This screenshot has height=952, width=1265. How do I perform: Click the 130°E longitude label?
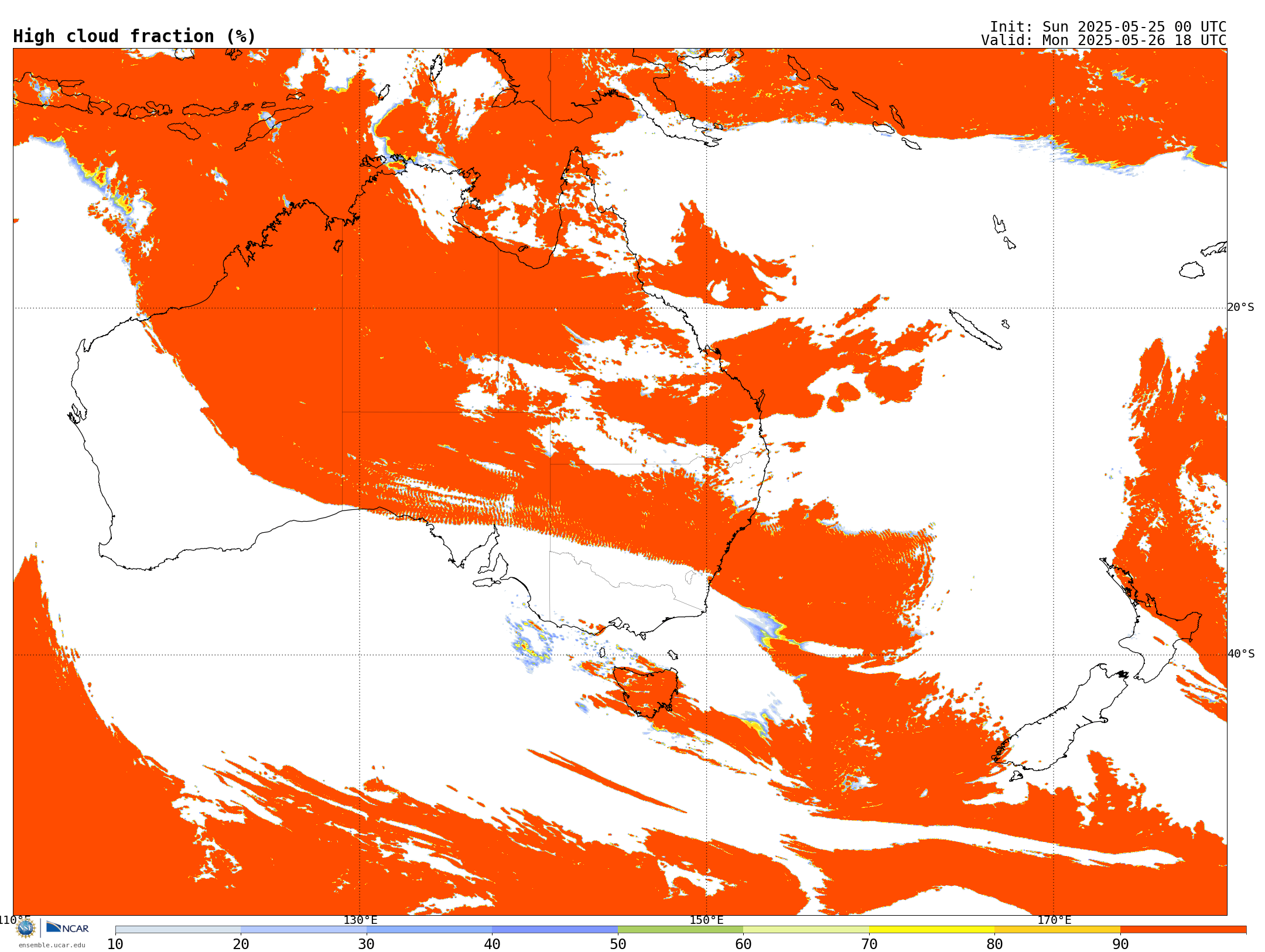(360, 920)
